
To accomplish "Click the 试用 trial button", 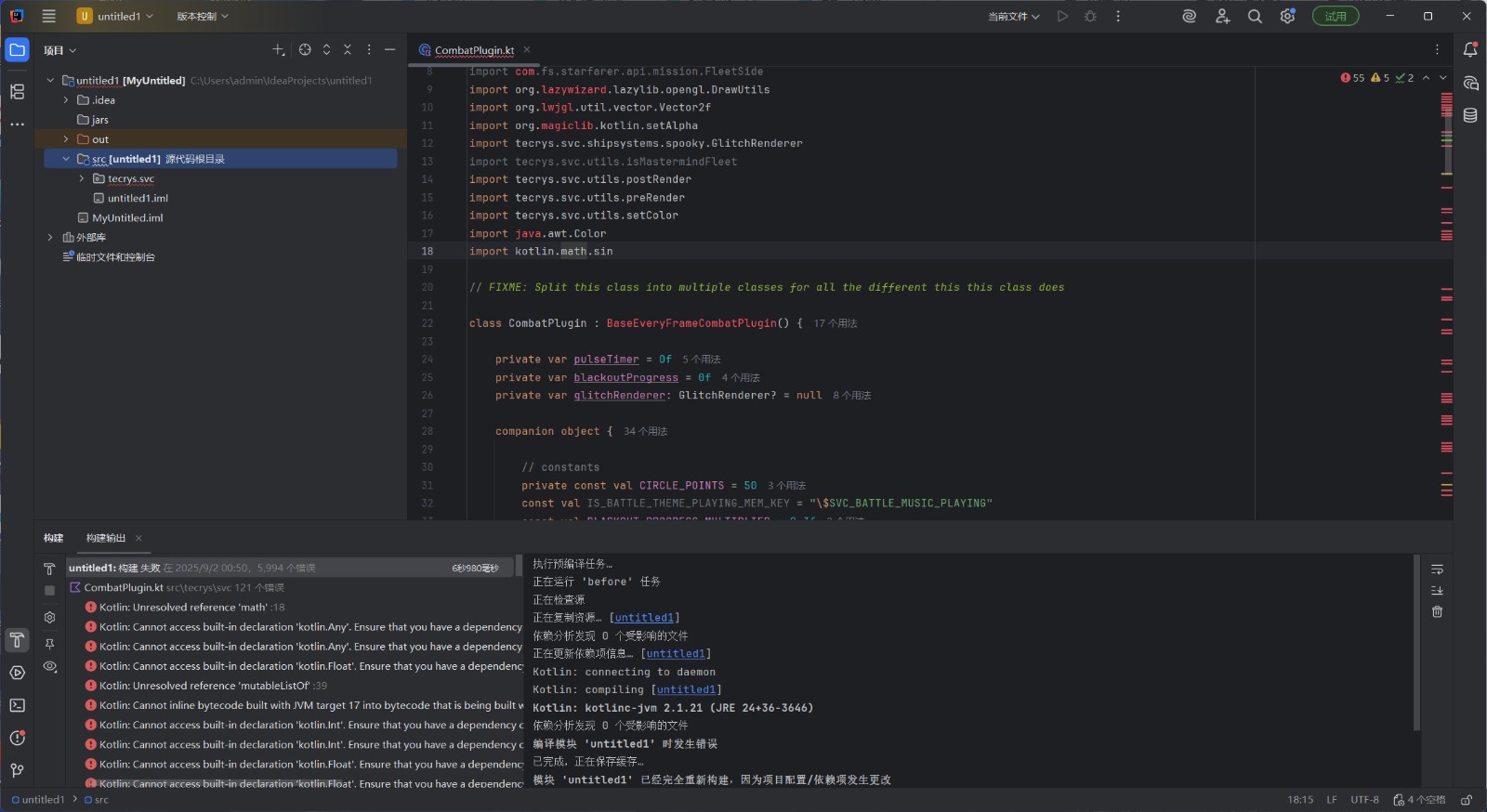I will pyautogui.click(x=1336, y=16).
